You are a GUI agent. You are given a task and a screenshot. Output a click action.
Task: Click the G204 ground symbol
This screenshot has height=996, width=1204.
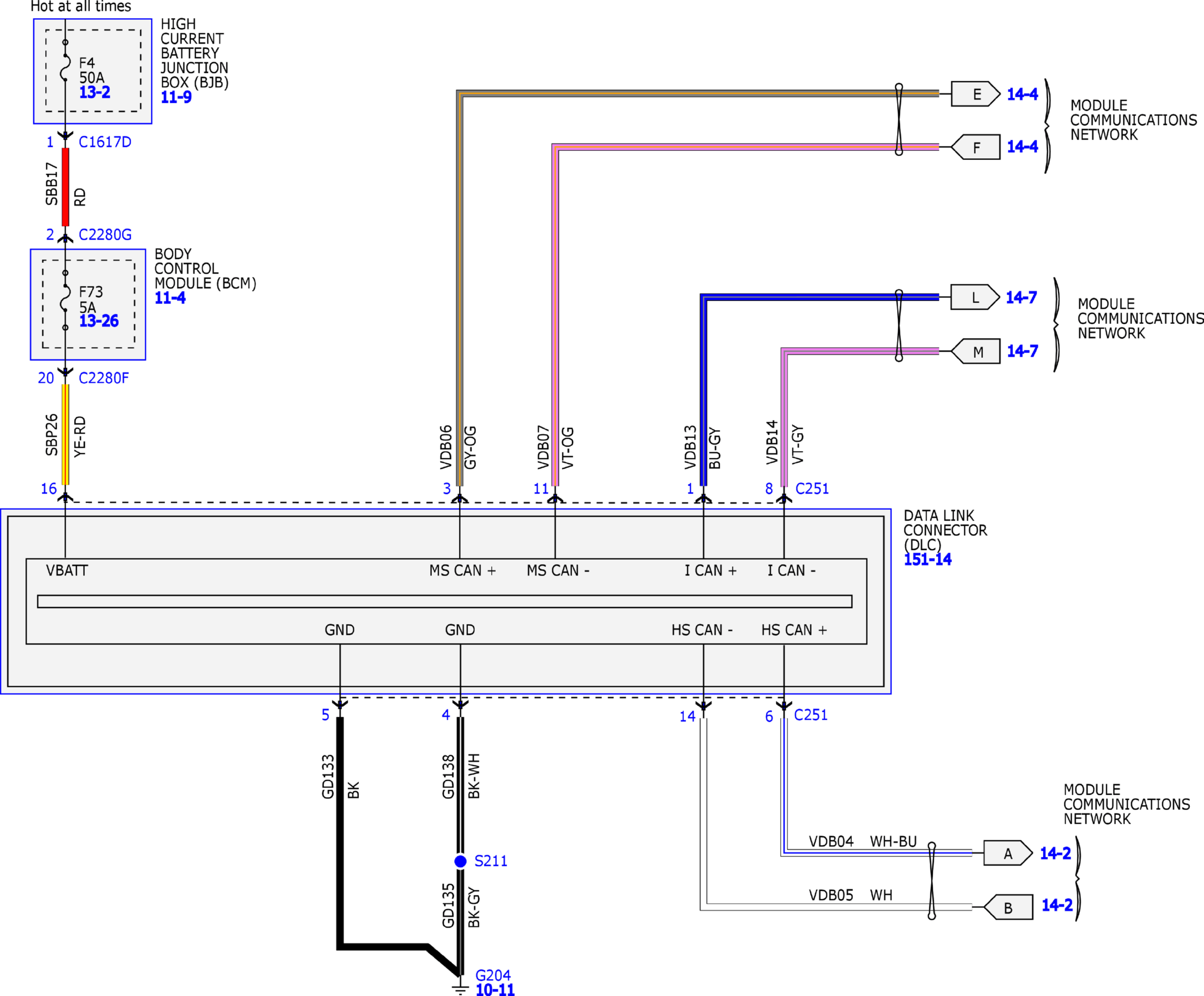point(460,988)
